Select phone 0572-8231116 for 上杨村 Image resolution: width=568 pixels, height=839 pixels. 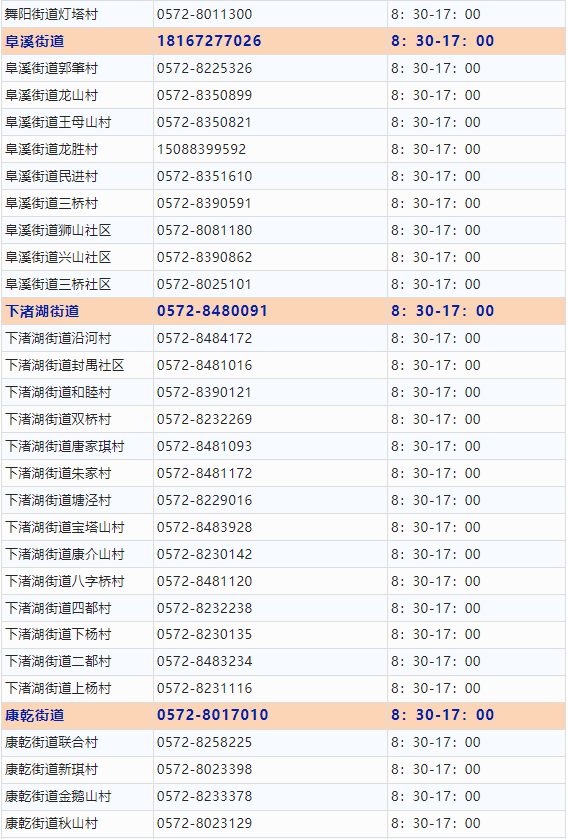pyautogui.click(x=204, y=688)
